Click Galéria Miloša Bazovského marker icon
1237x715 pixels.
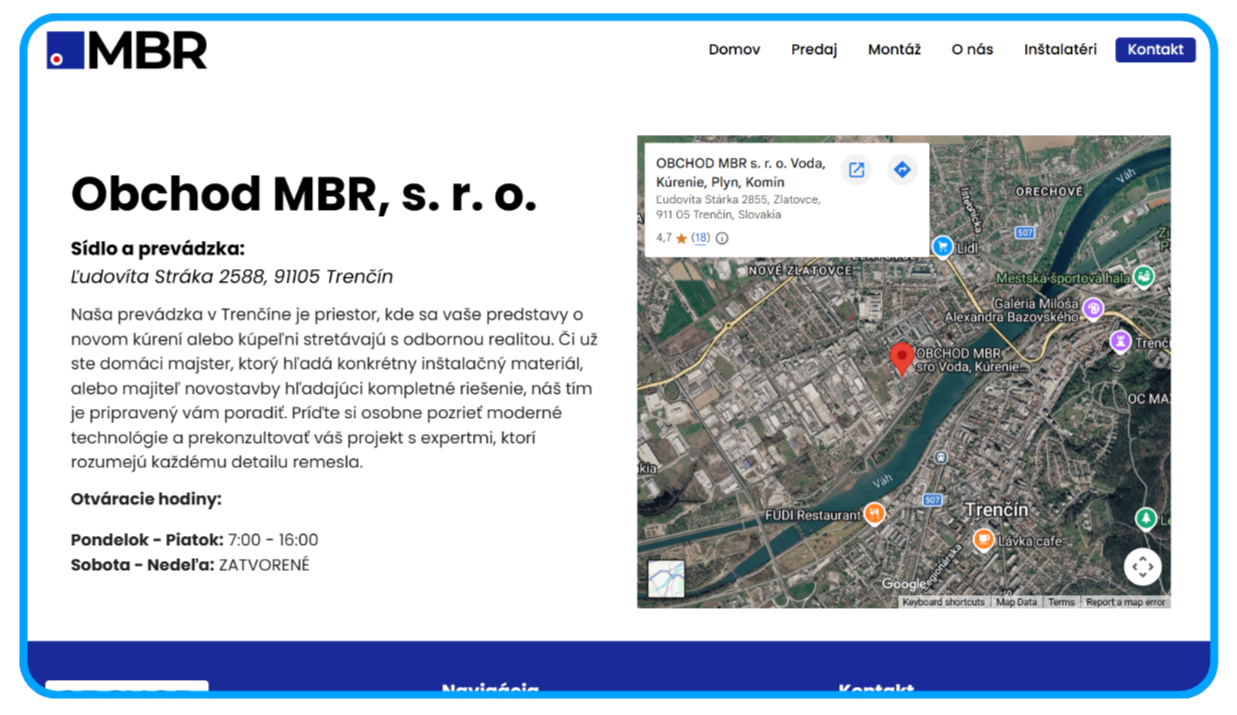coord(1093,308)
